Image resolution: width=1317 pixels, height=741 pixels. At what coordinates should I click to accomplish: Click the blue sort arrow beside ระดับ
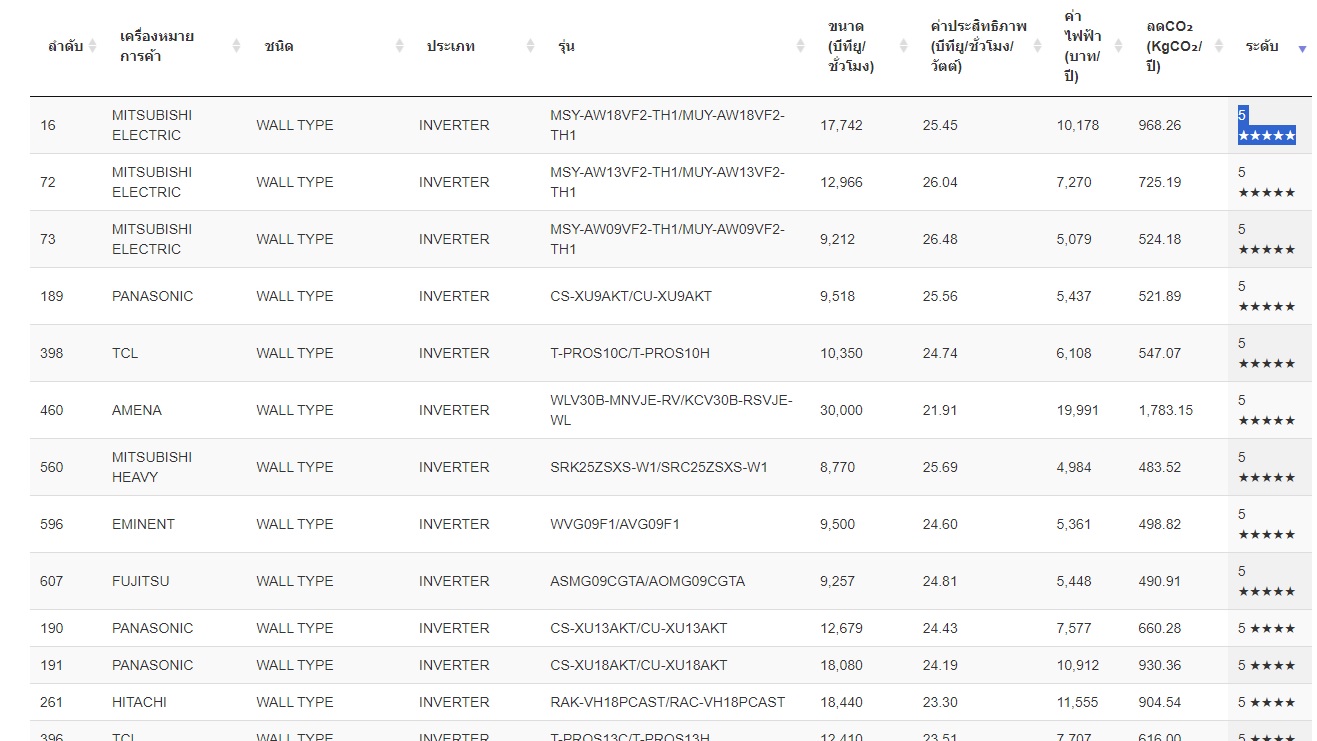point(1302,48)
